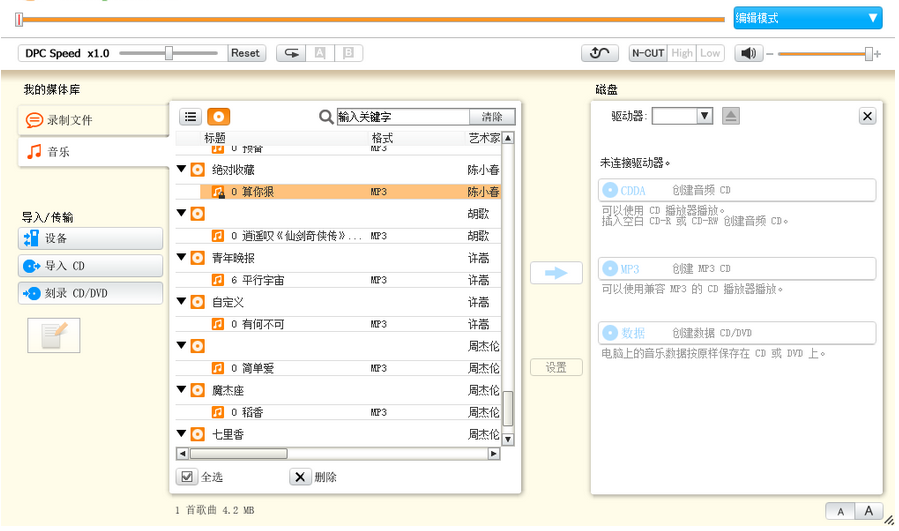
Task: Switch to list view in the media library
Action: 190,117
